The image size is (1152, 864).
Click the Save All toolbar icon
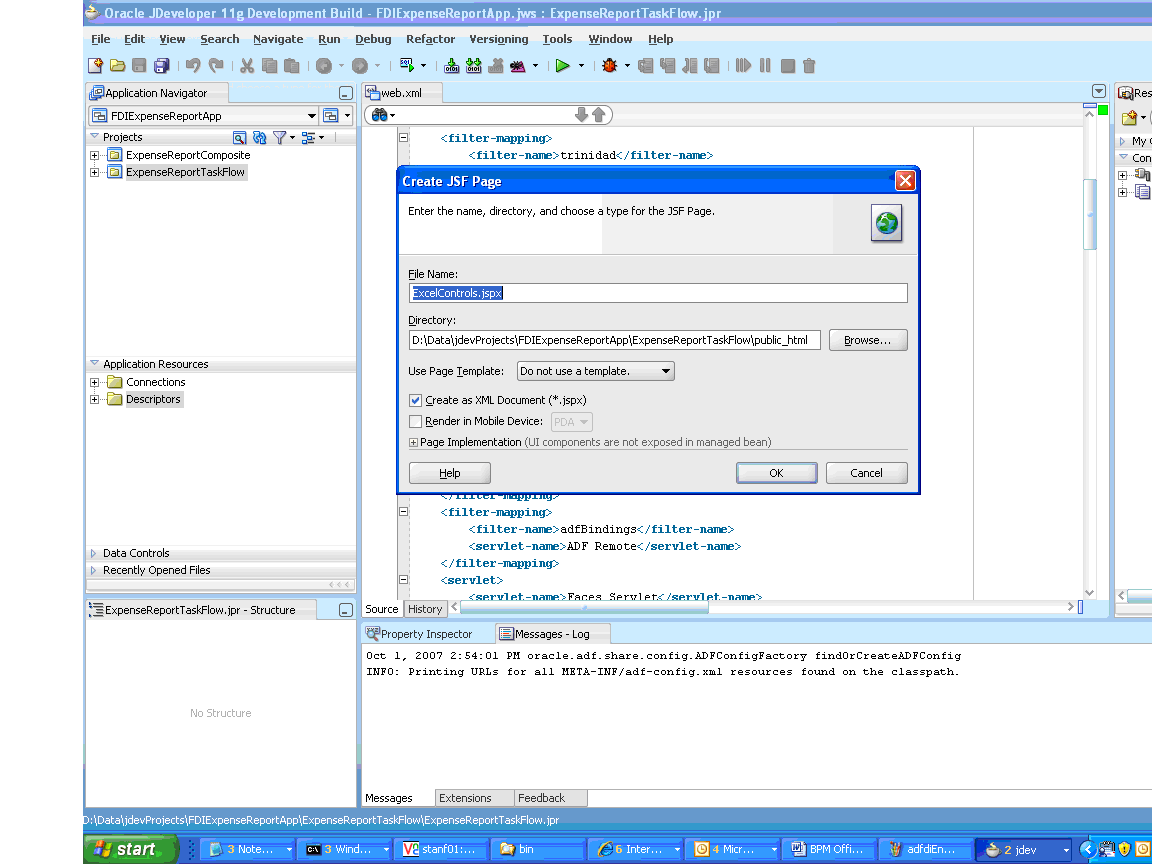(x=162, y=66)
